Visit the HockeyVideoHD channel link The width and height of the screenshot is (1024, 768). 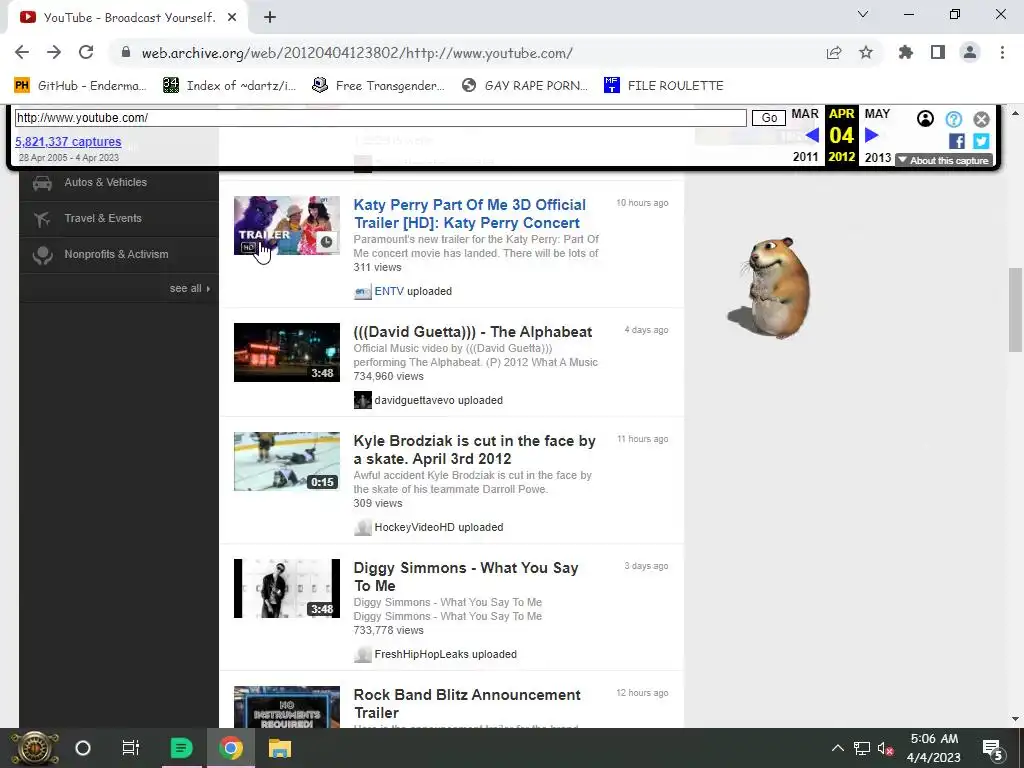click(x=414, y=528)
